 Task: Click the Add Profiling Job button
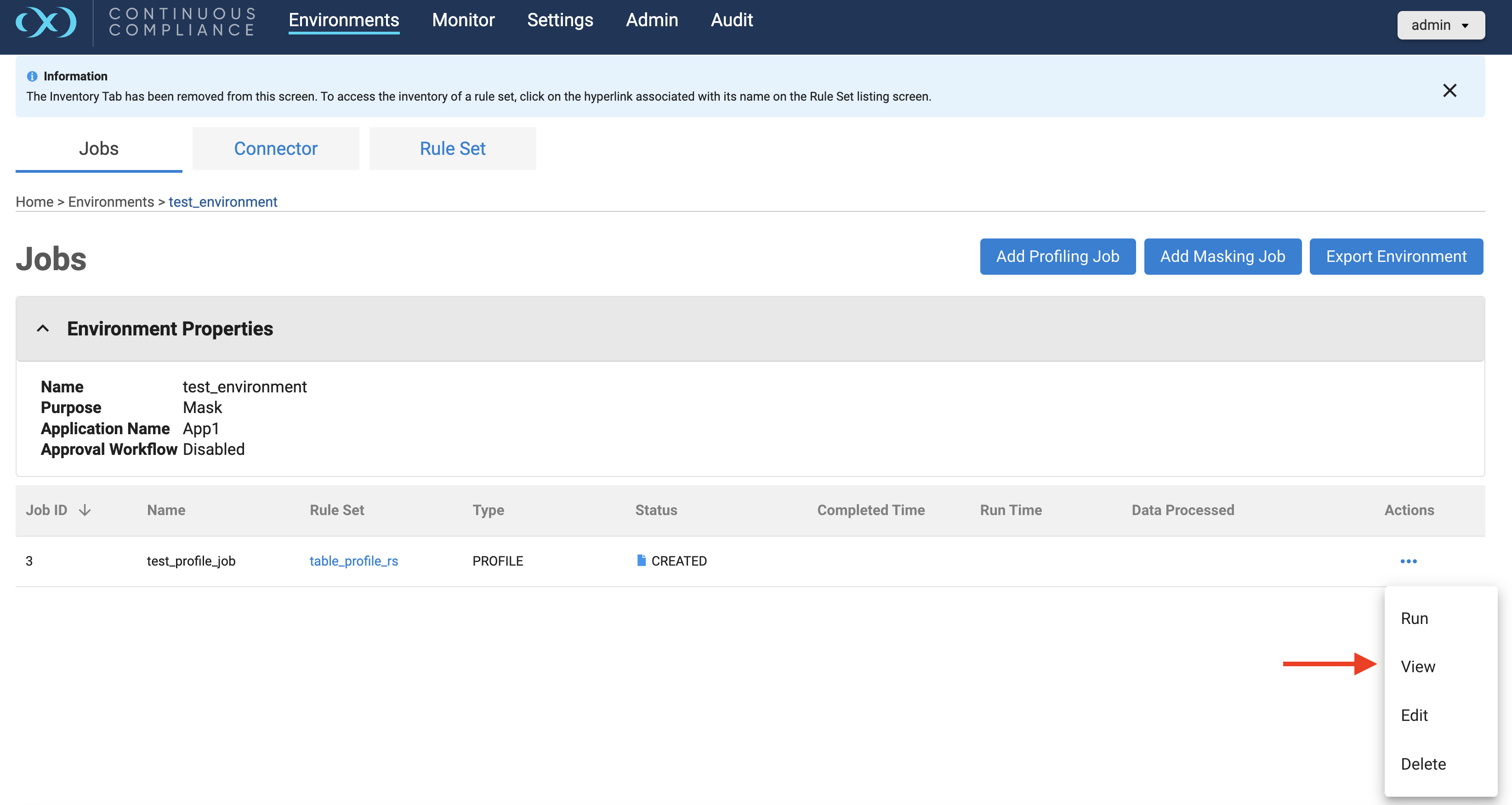(1057, 256)
